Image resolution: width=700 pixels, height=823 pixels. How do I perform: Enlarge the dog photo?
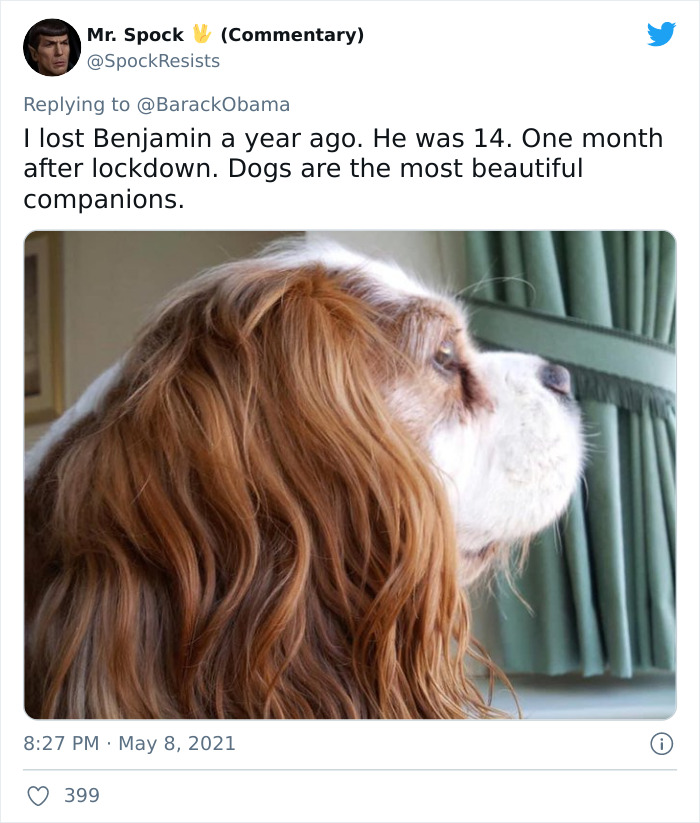(350, 470)
